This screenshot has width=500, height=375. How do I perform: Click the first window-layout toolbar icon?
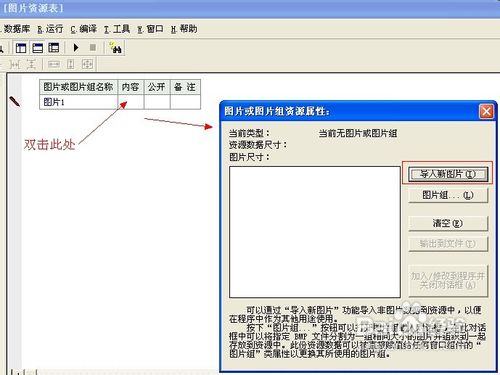(21, 48)
